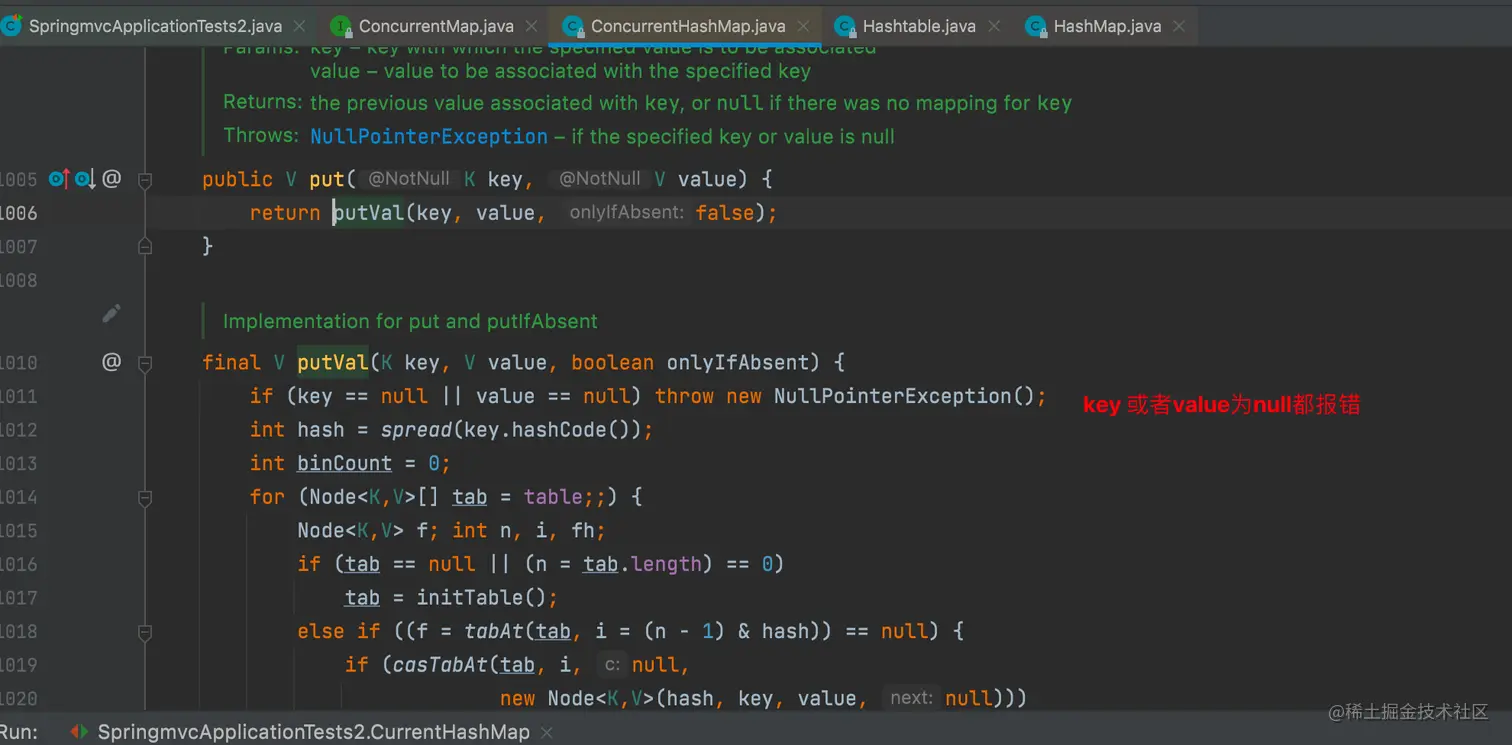Close the CurrentHashMap run tab
Image resolution: width=1512 pixels, height=745 pixels.
tap(547, 732)
